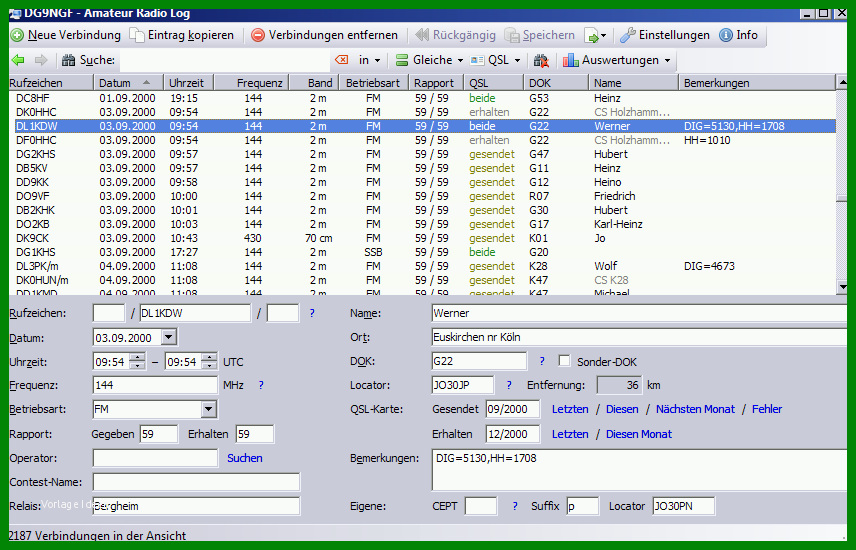Select the DK9CK log entry
Viewport: 856px width, 550px height.
[x=425, y=238]
